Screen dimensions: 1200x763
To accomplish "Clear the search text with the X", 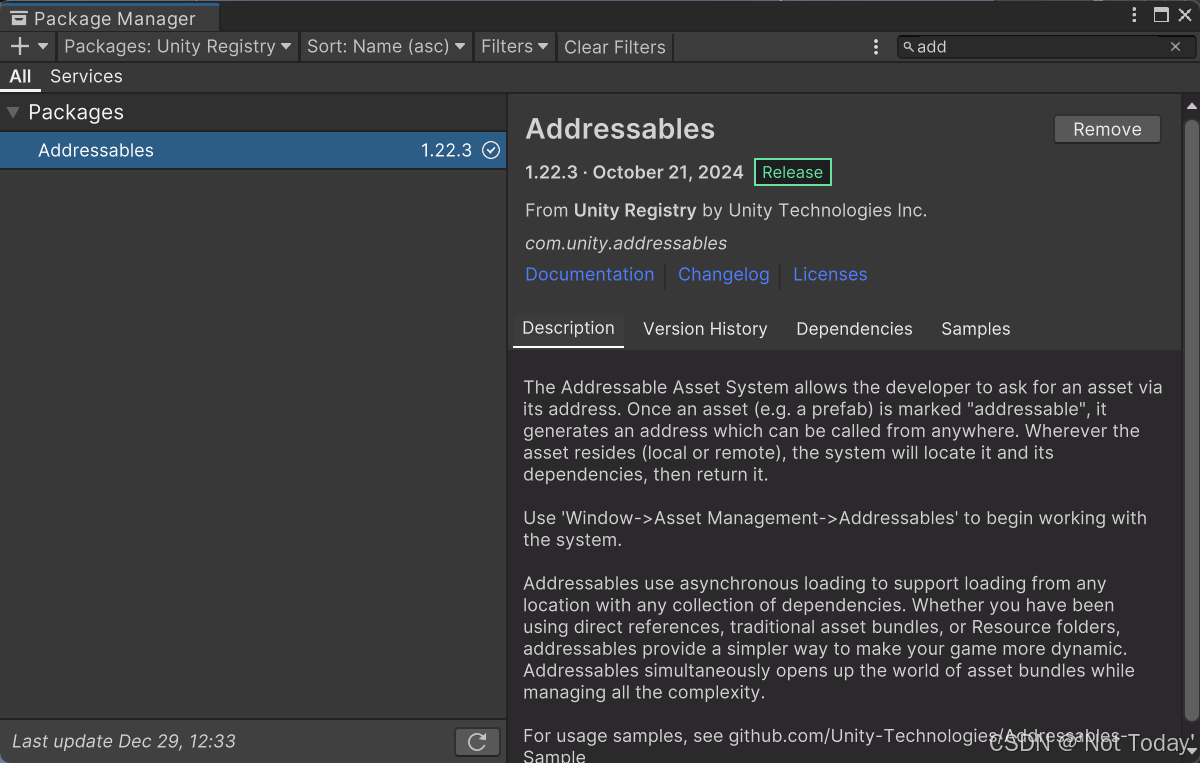I will click(1176, 46).
